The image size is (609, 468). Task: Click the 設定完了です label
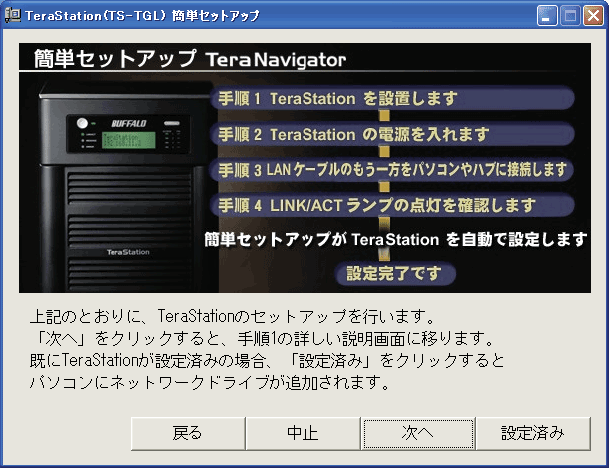(x=395, y=273)
